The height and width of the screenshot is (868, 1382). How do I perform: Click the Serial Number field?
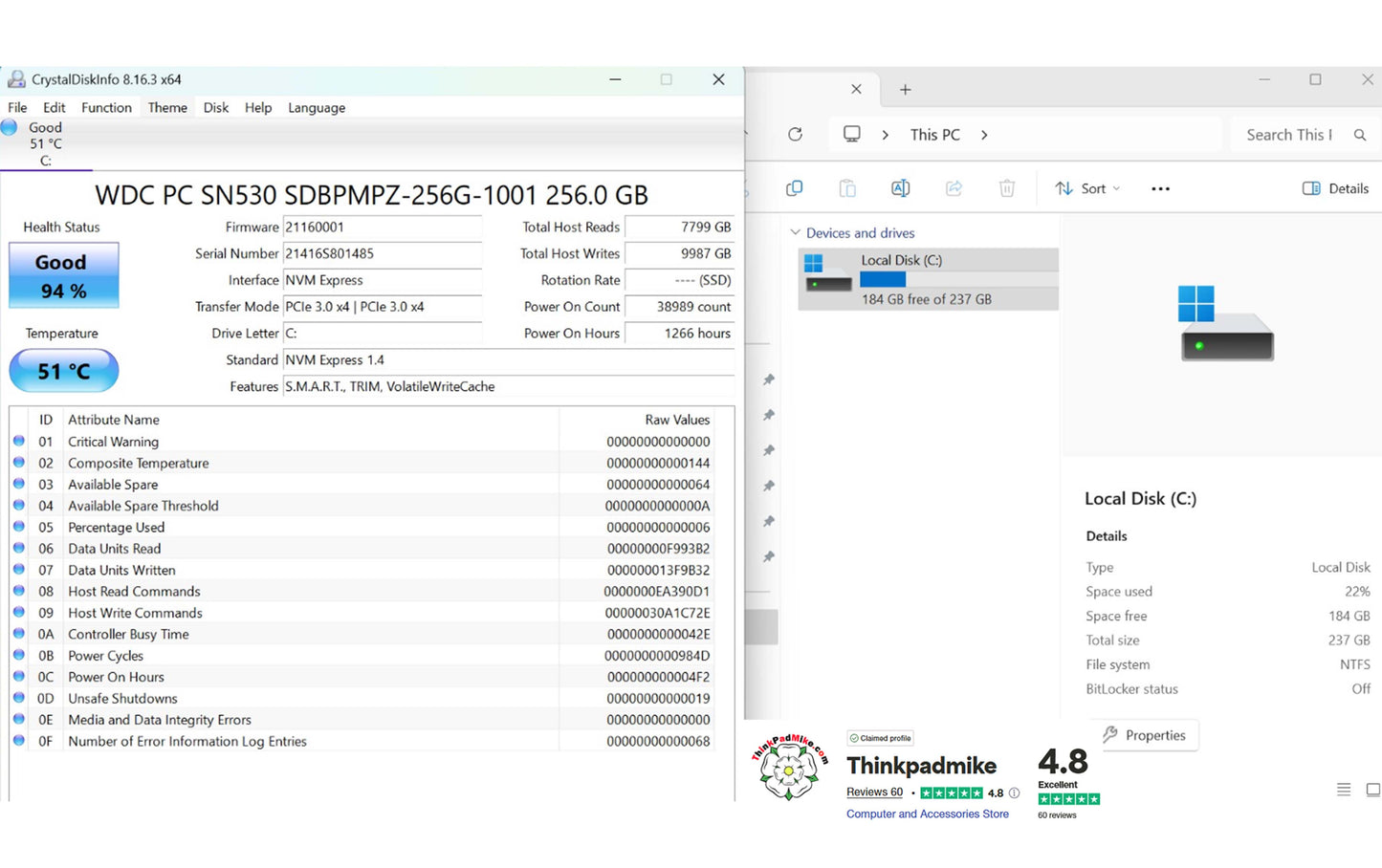coord(383,253)
